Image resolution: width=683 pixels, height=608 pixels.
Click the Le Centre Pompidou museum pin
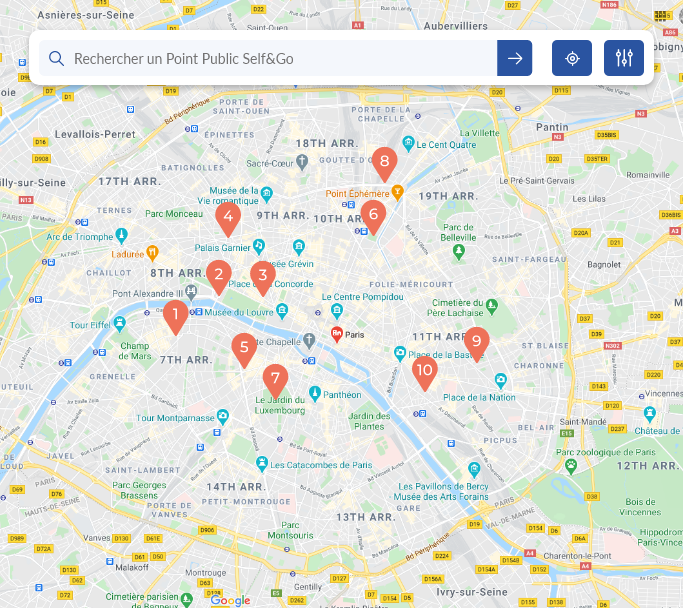click(337, 311)
